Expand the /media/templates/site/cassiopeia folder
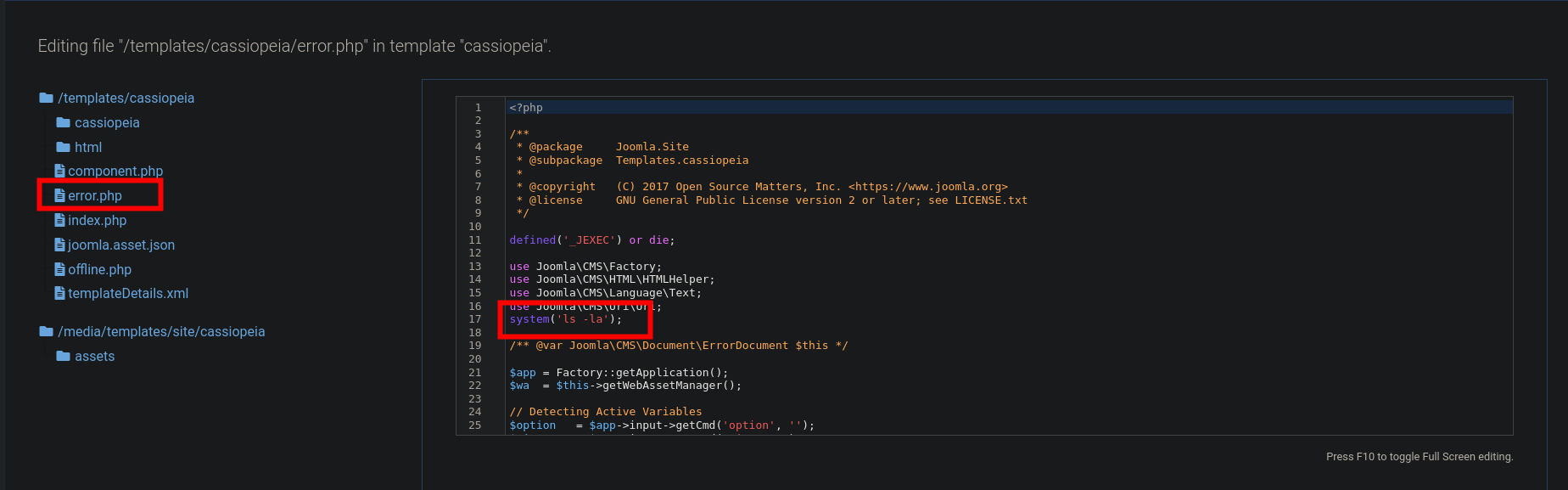The height and width of the screenshot is (490, 1568). pyautogui.click(x=161, y=332)
